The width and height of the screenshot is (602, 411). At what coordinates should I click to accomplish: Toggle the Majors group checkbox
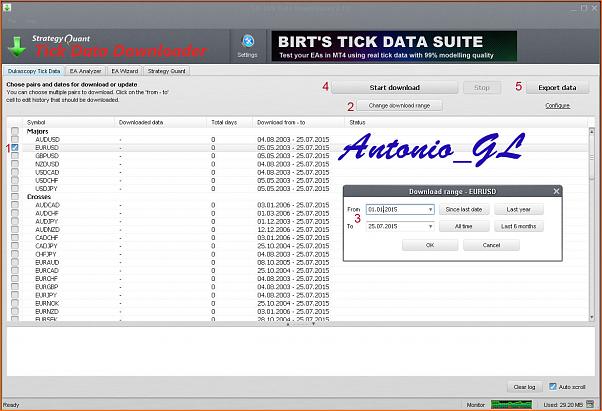click(x=15, y=131)
